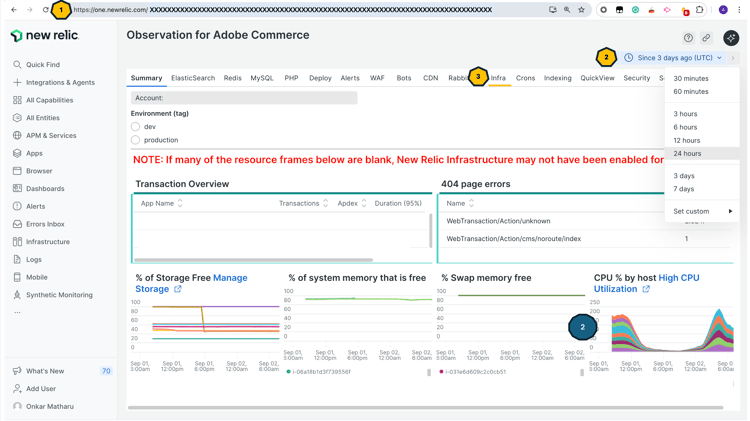The height and width of the screenshot is (421, 750).
Task: Open High CPU Utilization link
Action: coord(646,283)
